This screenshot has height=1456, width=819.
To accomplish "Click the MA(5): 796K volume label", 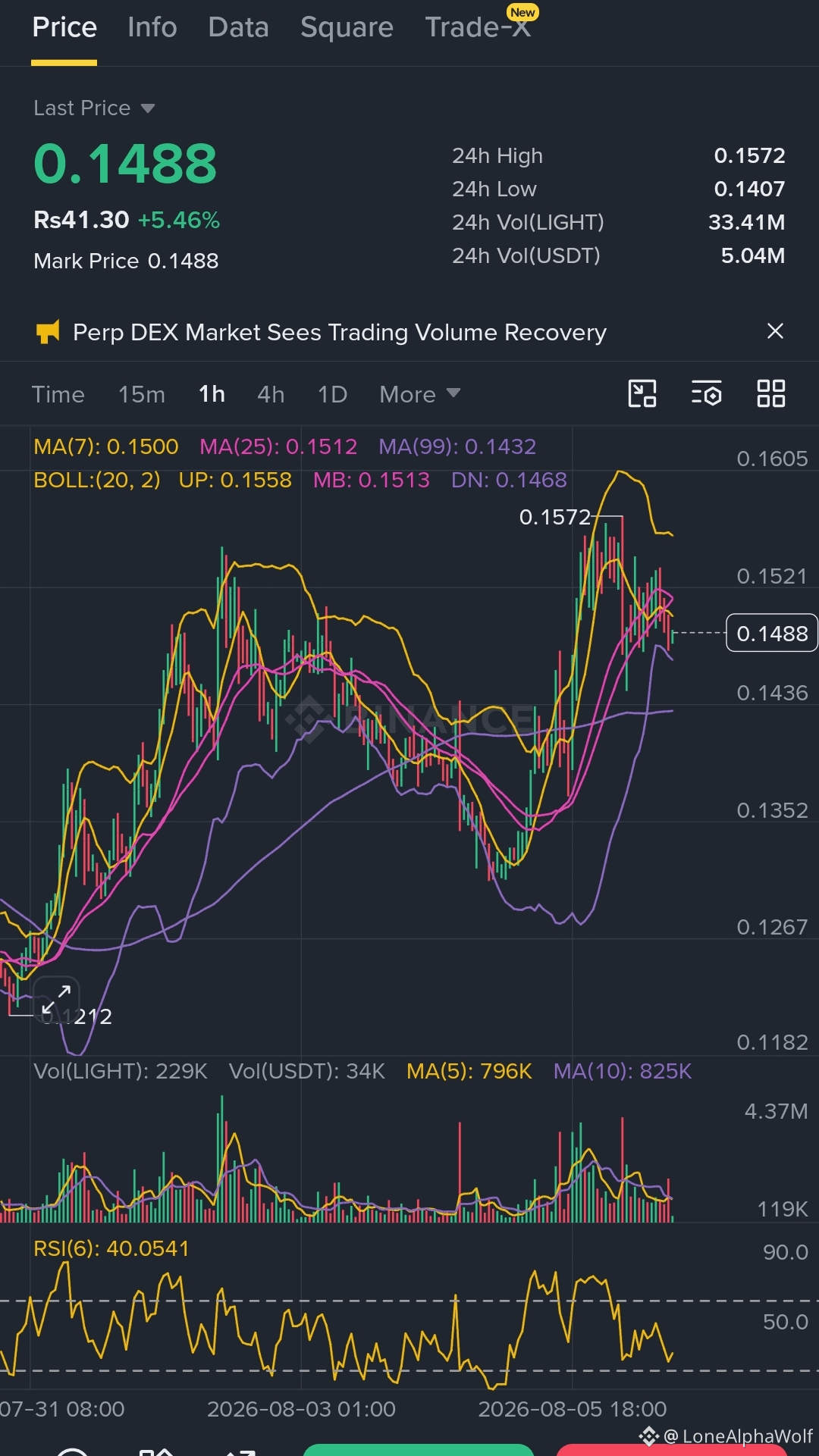I will tap(469, 1071).
